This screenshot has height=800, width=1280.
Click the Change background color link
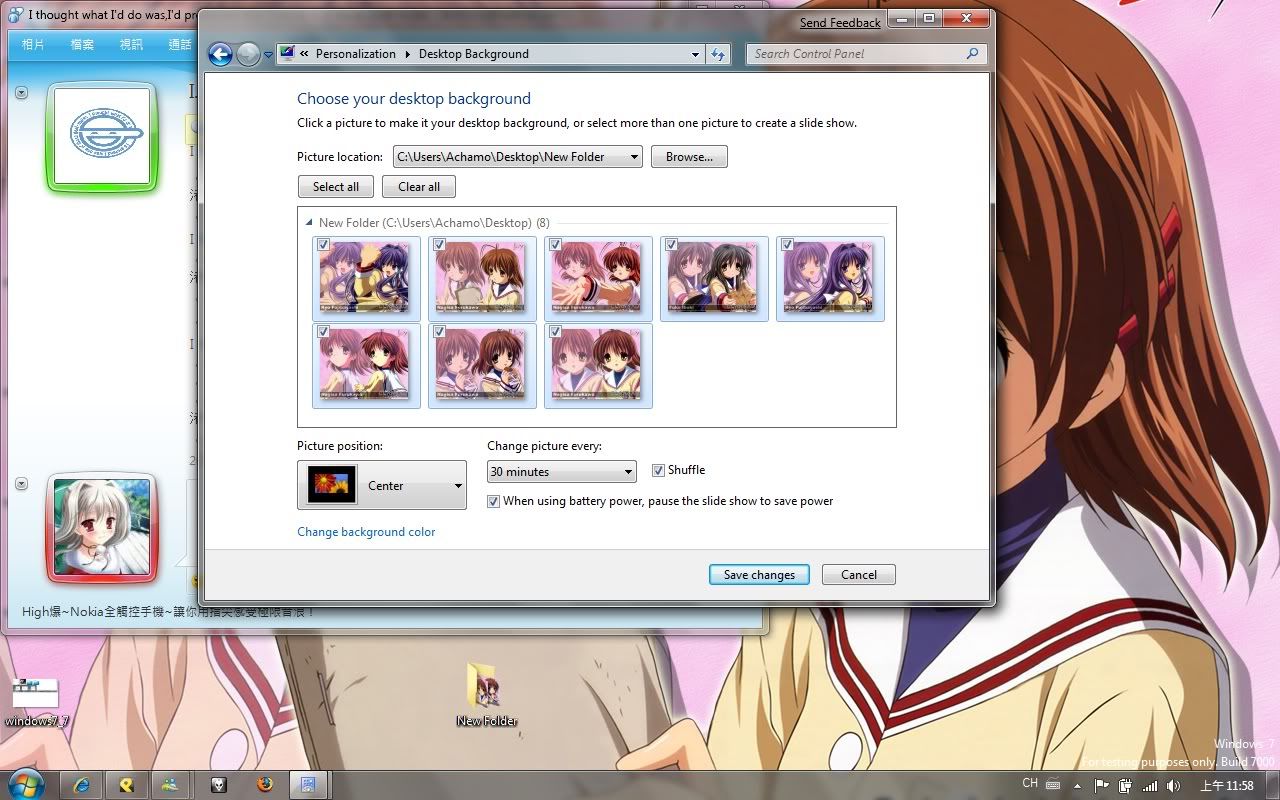pos(366,532)
